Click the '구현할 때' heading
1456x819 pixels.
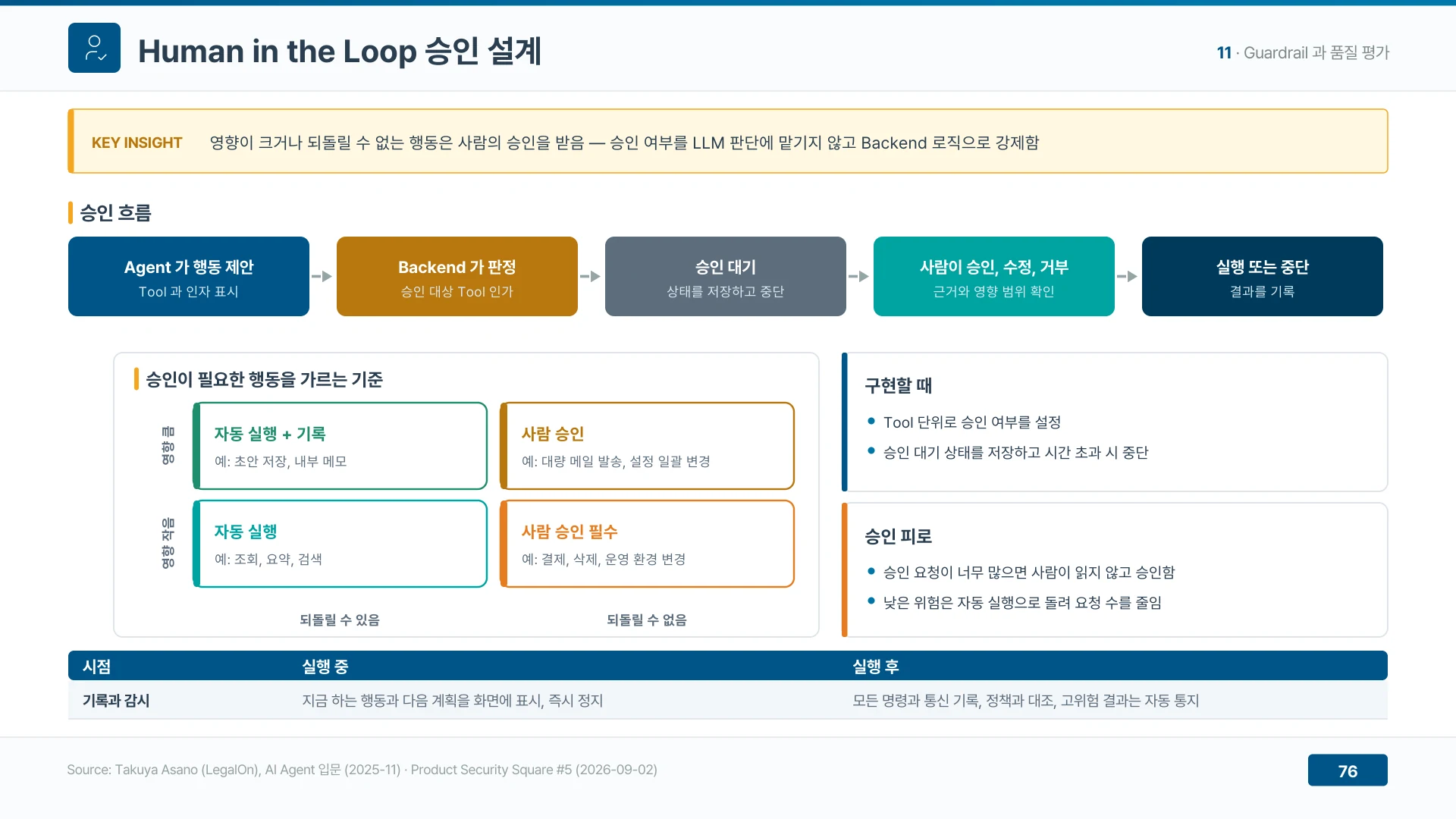pyautogui.click(x=899, y=385)
